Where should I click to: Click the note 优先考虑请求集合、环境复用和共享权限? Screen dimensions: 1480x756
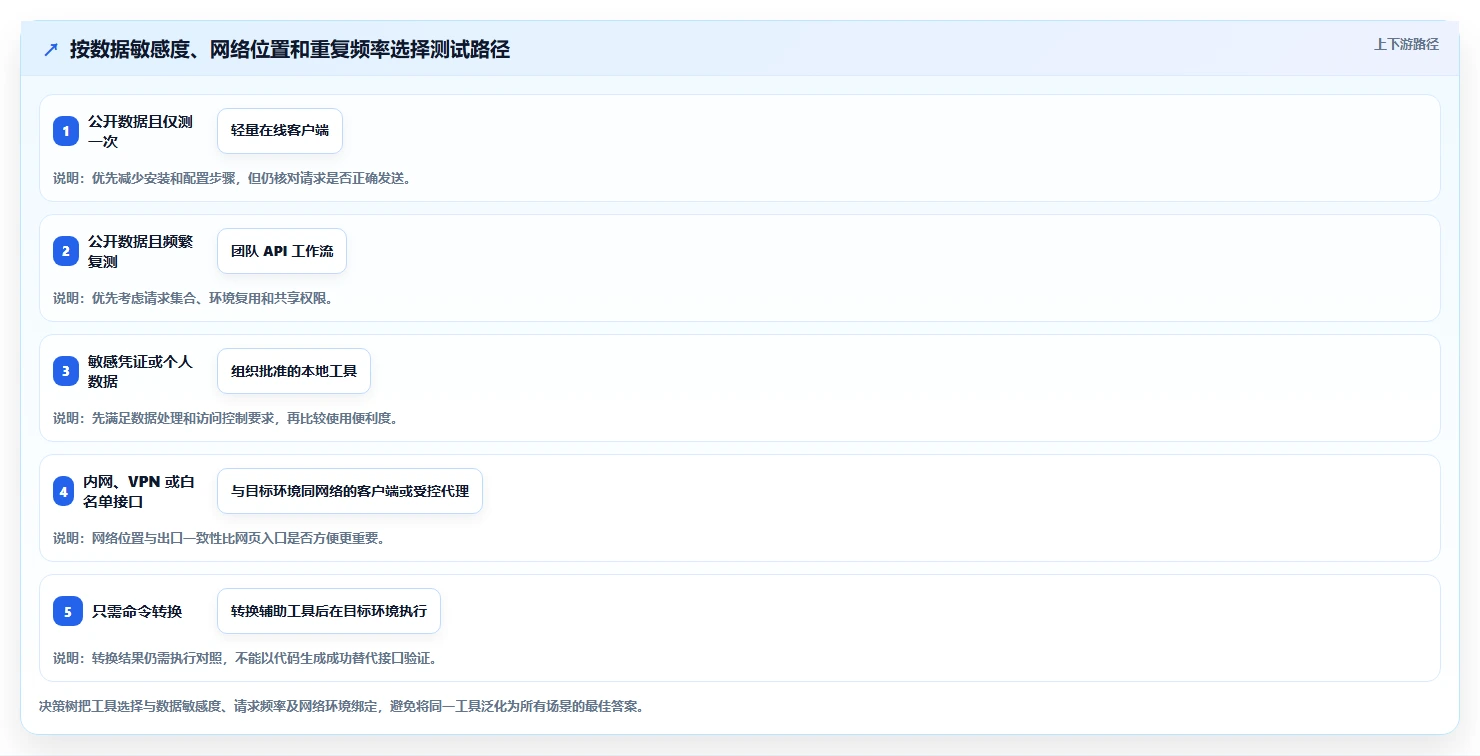pyautogui.click(x=193, y=298)
